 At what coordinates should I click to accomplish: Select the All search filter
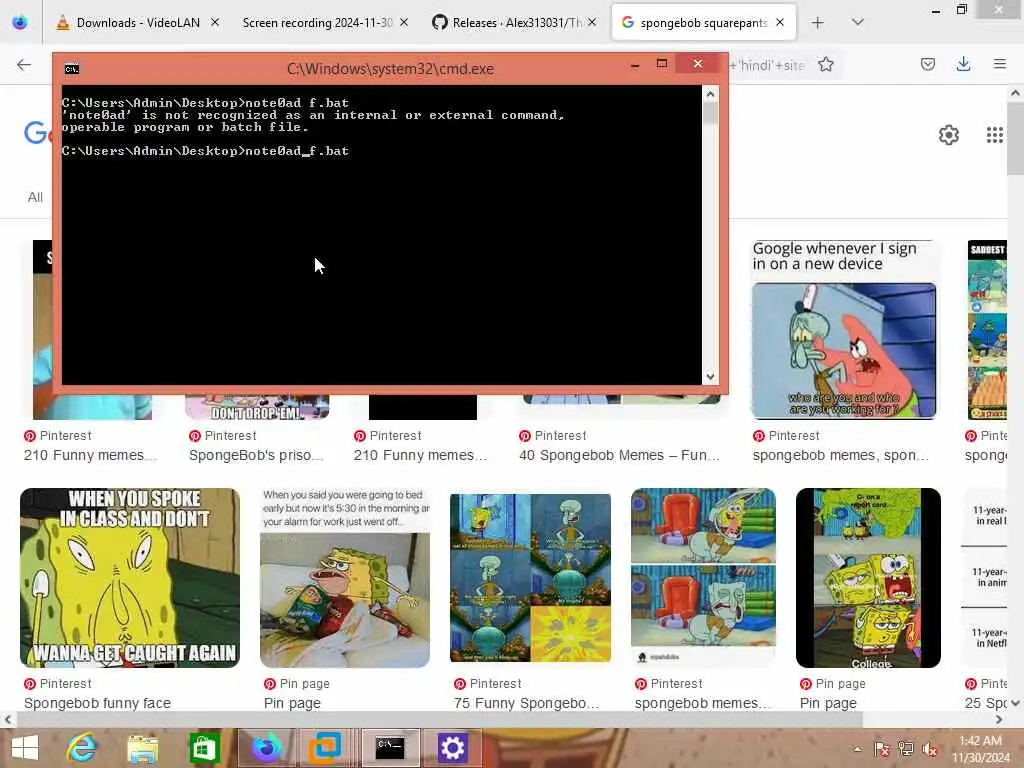[x=35, y=197]
